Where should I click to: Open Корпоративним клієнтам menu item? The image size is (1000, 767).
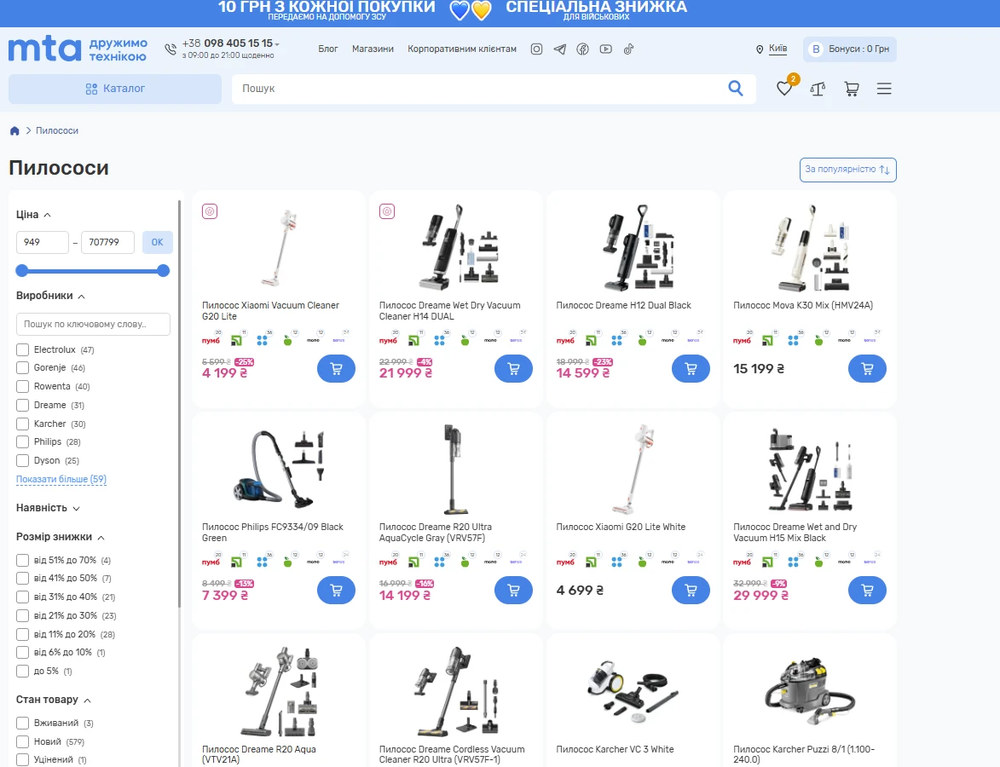[x=462, y=49]
